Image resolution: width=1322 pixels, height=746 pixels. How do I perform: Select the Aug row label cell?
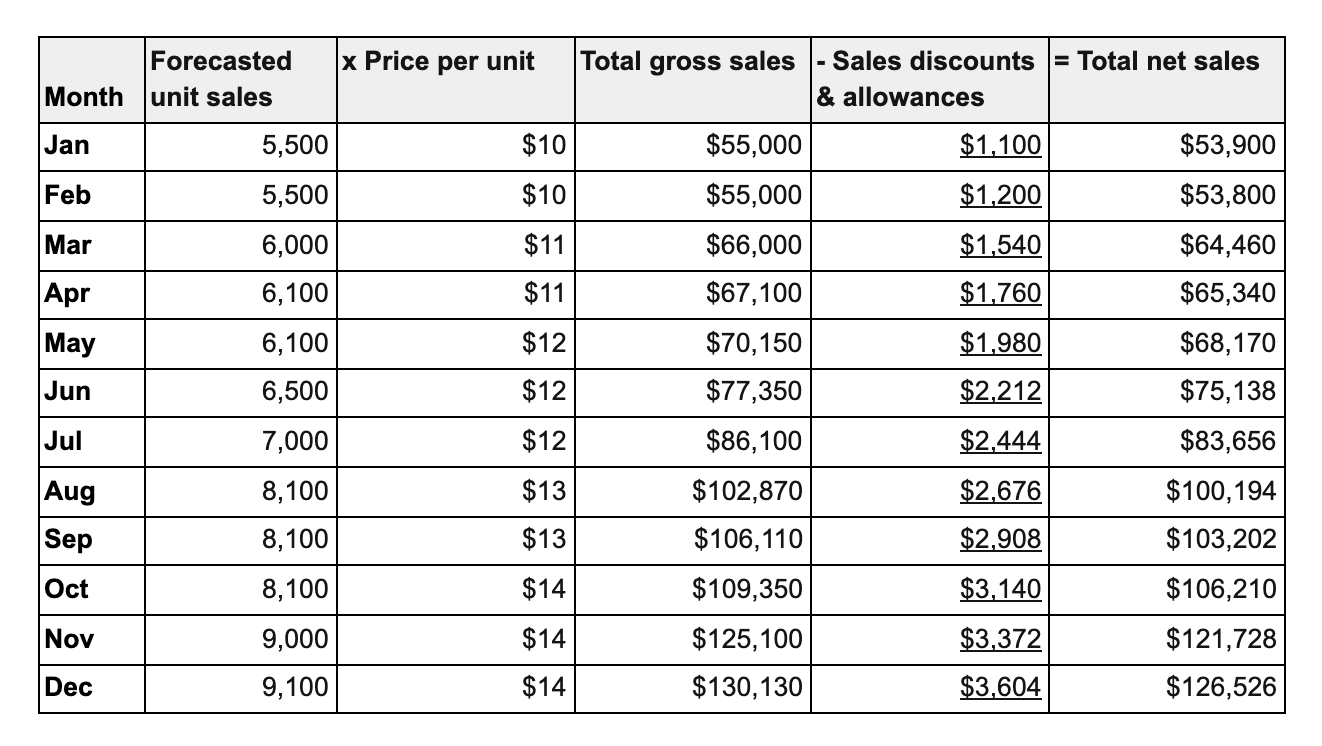tap(70, 491)
